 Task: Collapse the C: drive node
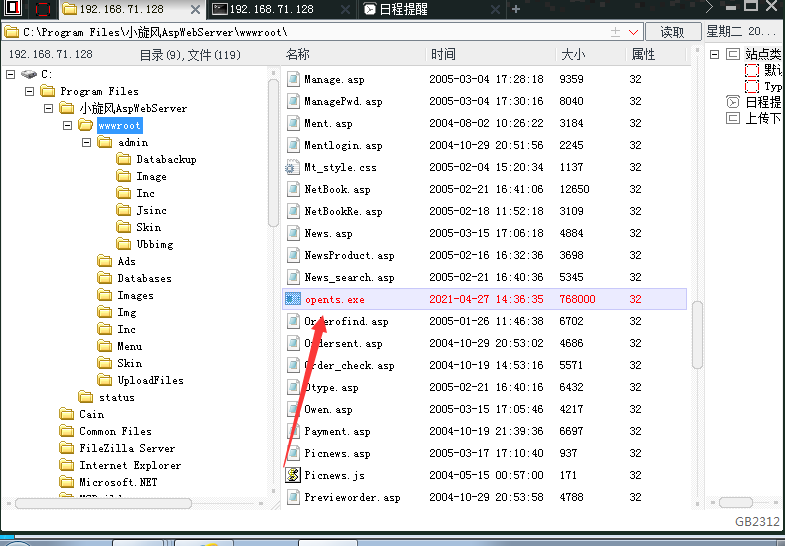(11, 75)
